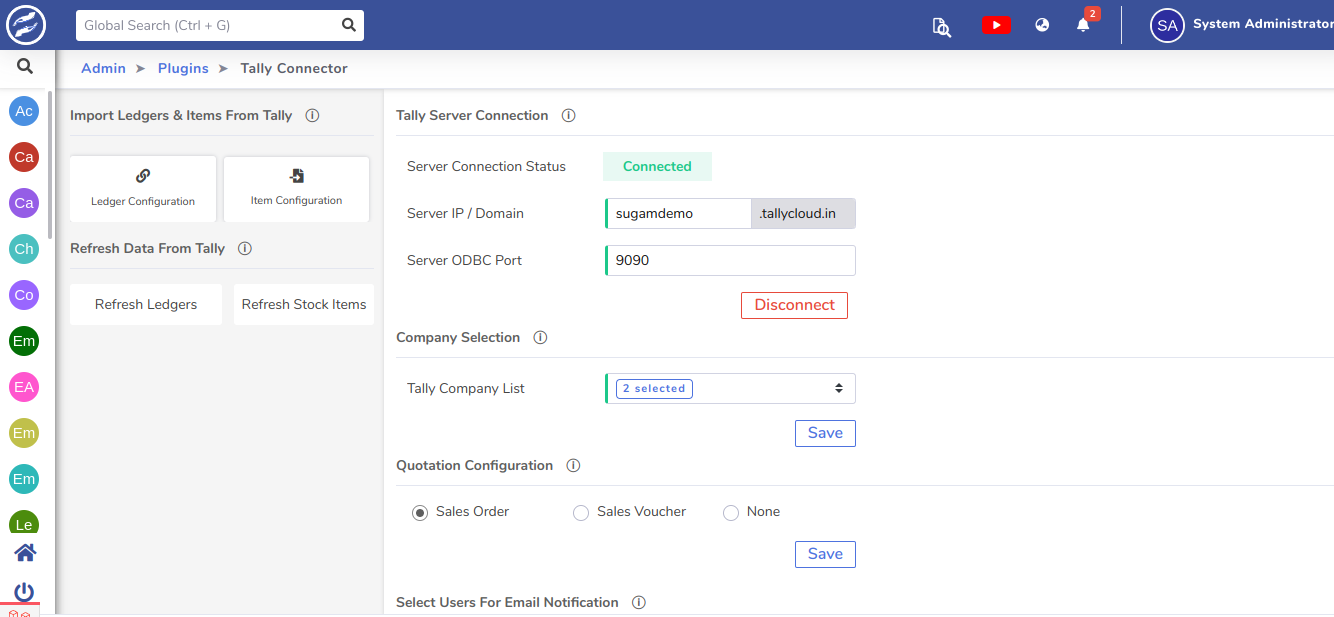Screen dimensions: 1334x617
Task: Click the Admin breadcrumb link
Action: click(x=103, y=68)
